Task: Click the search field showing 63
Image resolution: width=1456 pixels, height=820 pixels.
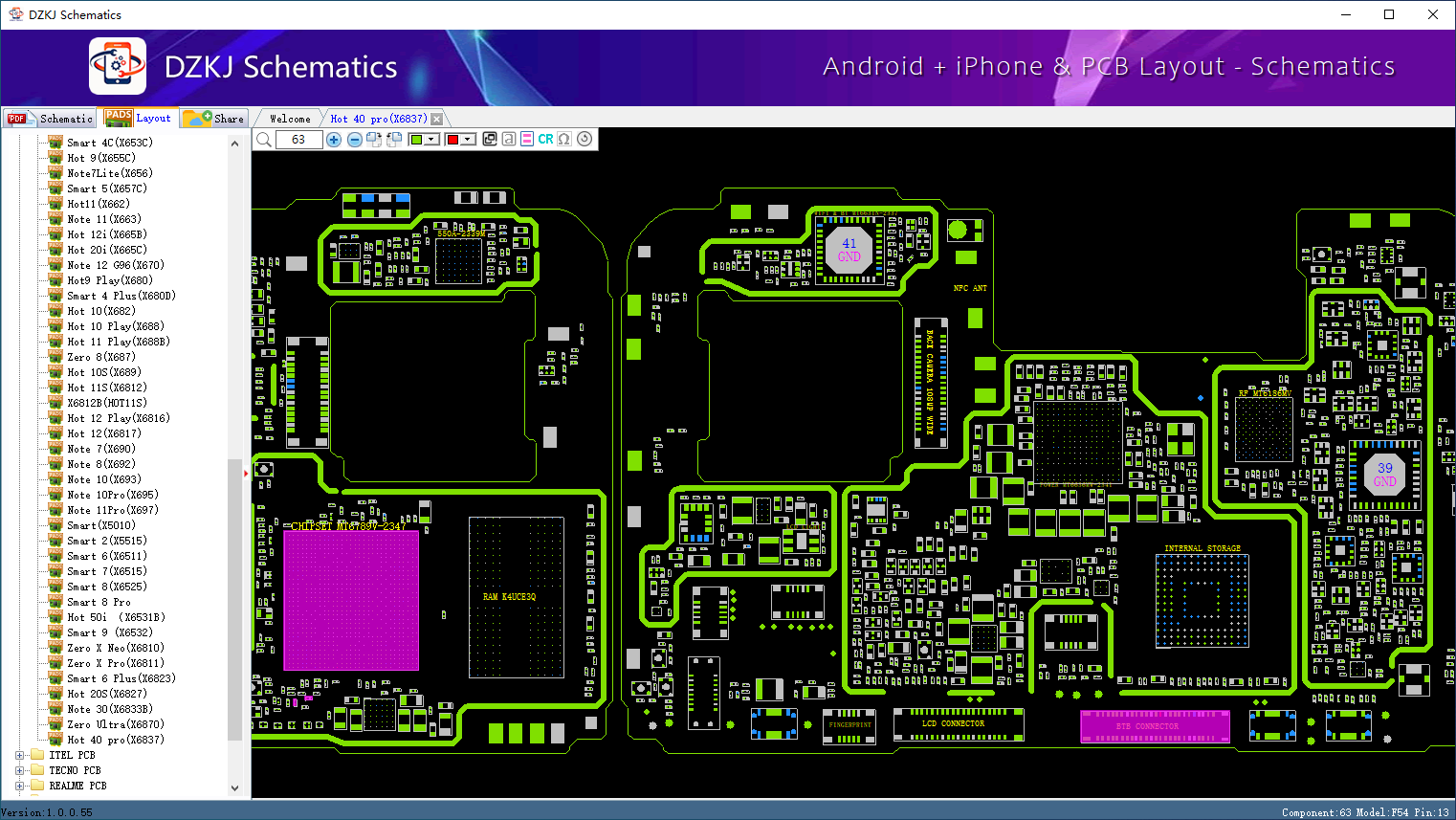Action: tap(299, 140)
